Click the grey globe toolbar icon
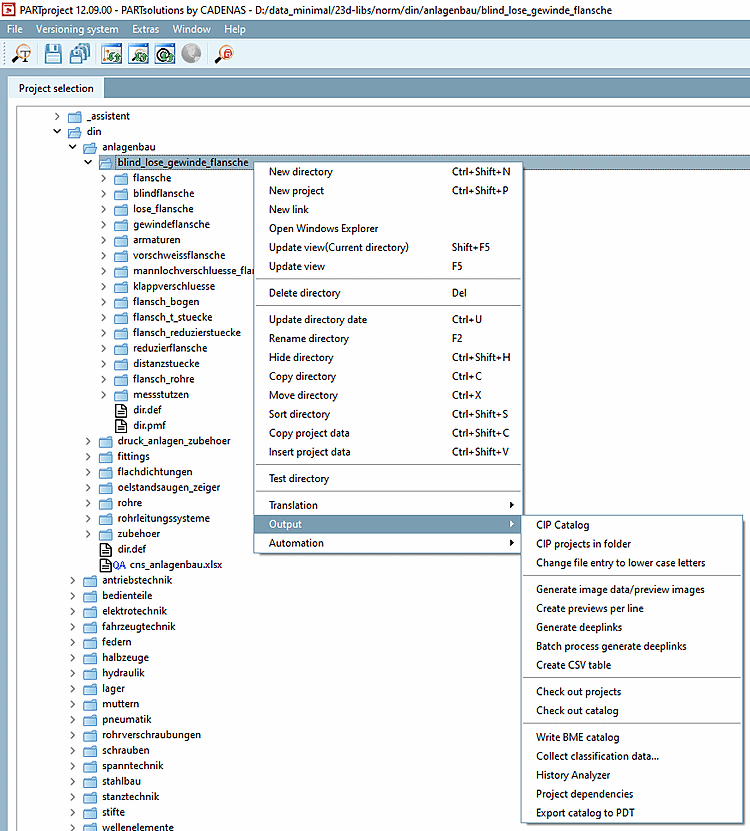 pos(191,54)
